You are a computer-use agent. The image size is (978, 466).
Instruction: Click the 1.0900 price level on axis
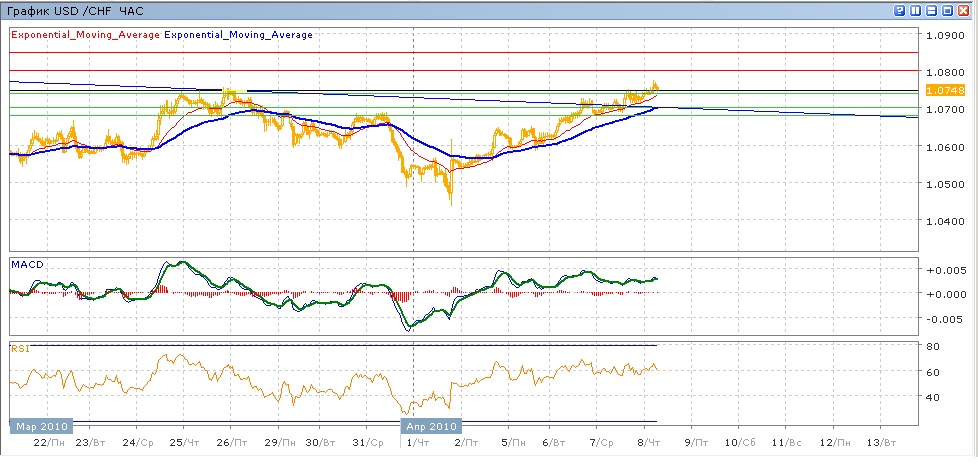945,35
